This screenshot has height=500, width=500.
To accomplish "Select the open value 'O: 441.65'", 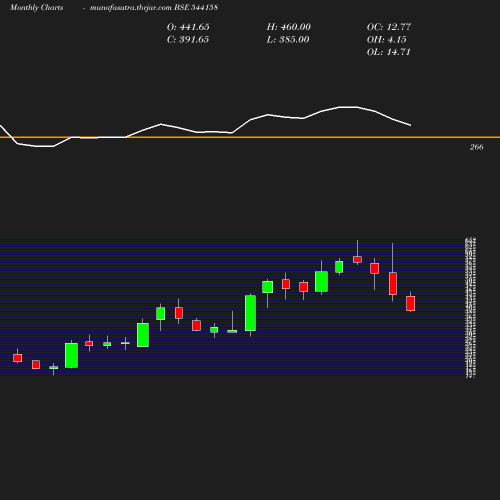I will pyautogui.click(x=188, y=27).
